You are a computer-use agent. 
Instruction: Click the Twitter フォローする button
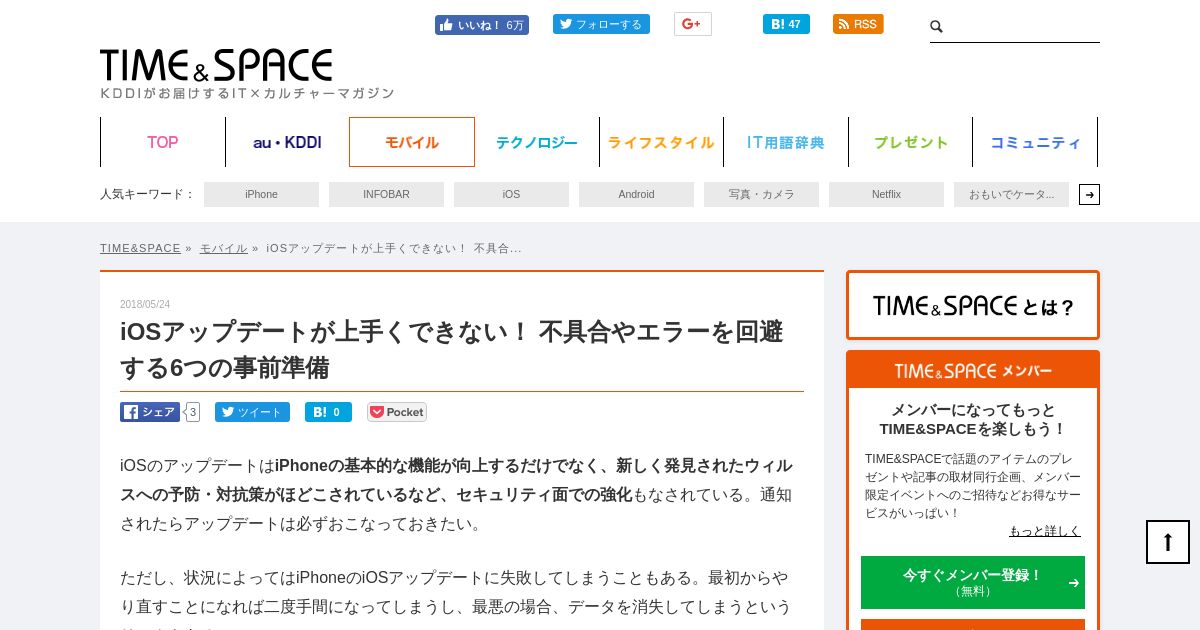[601, 24]
